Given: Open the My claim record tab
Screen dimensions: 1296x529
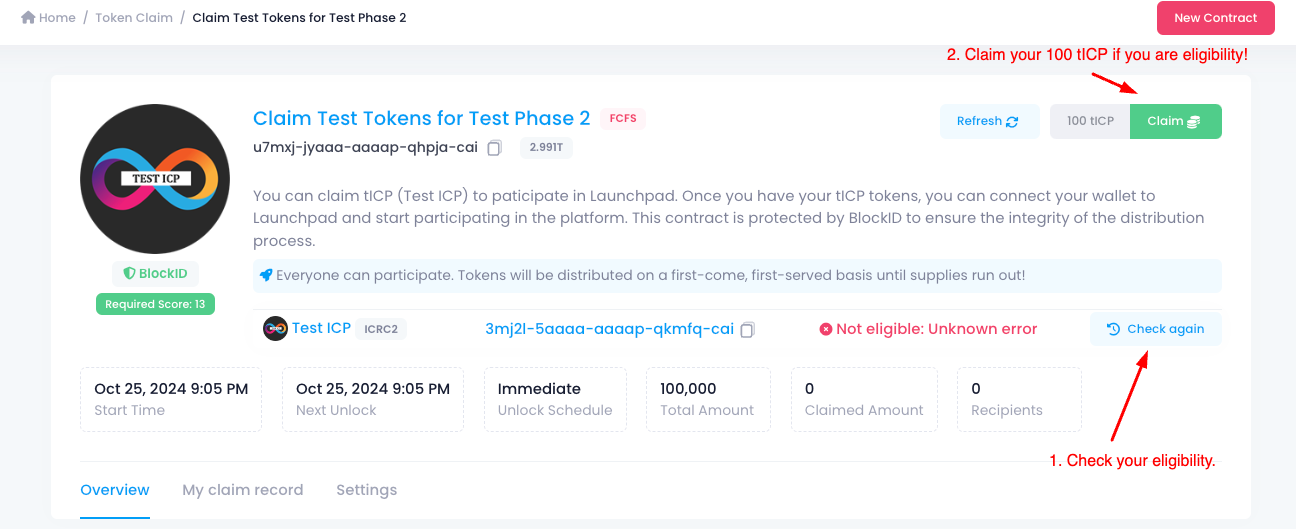Looking at the screenshot, I should click(243, 490).
